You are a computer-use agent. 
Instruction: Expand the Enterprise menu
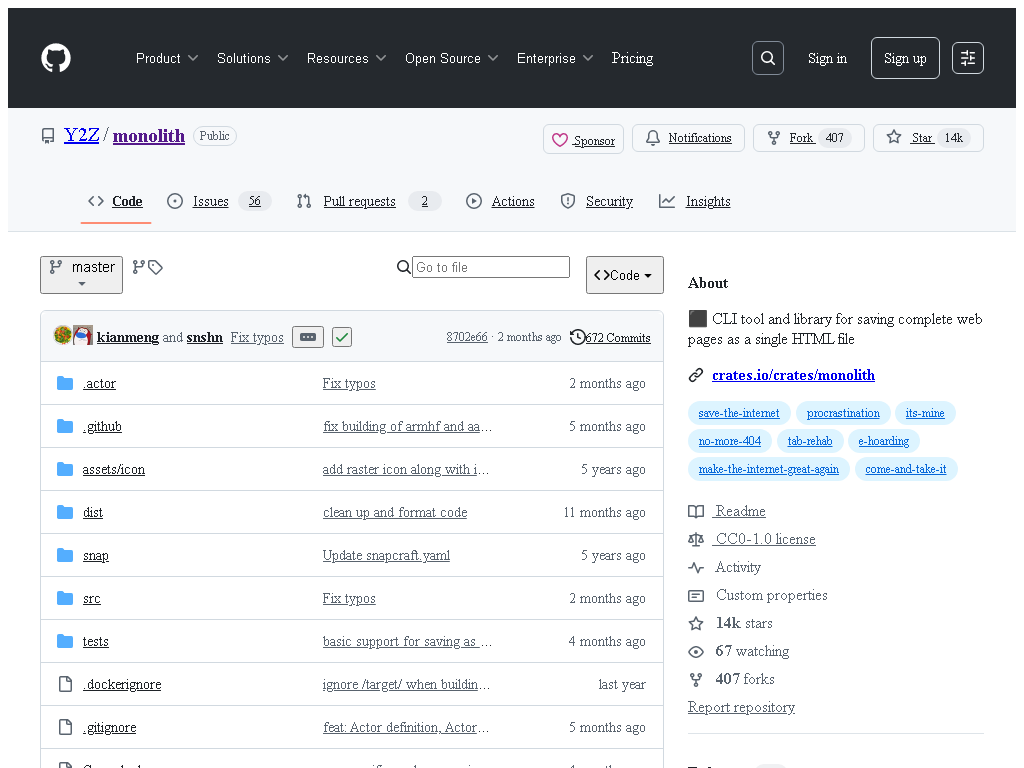tap(555, 58)
